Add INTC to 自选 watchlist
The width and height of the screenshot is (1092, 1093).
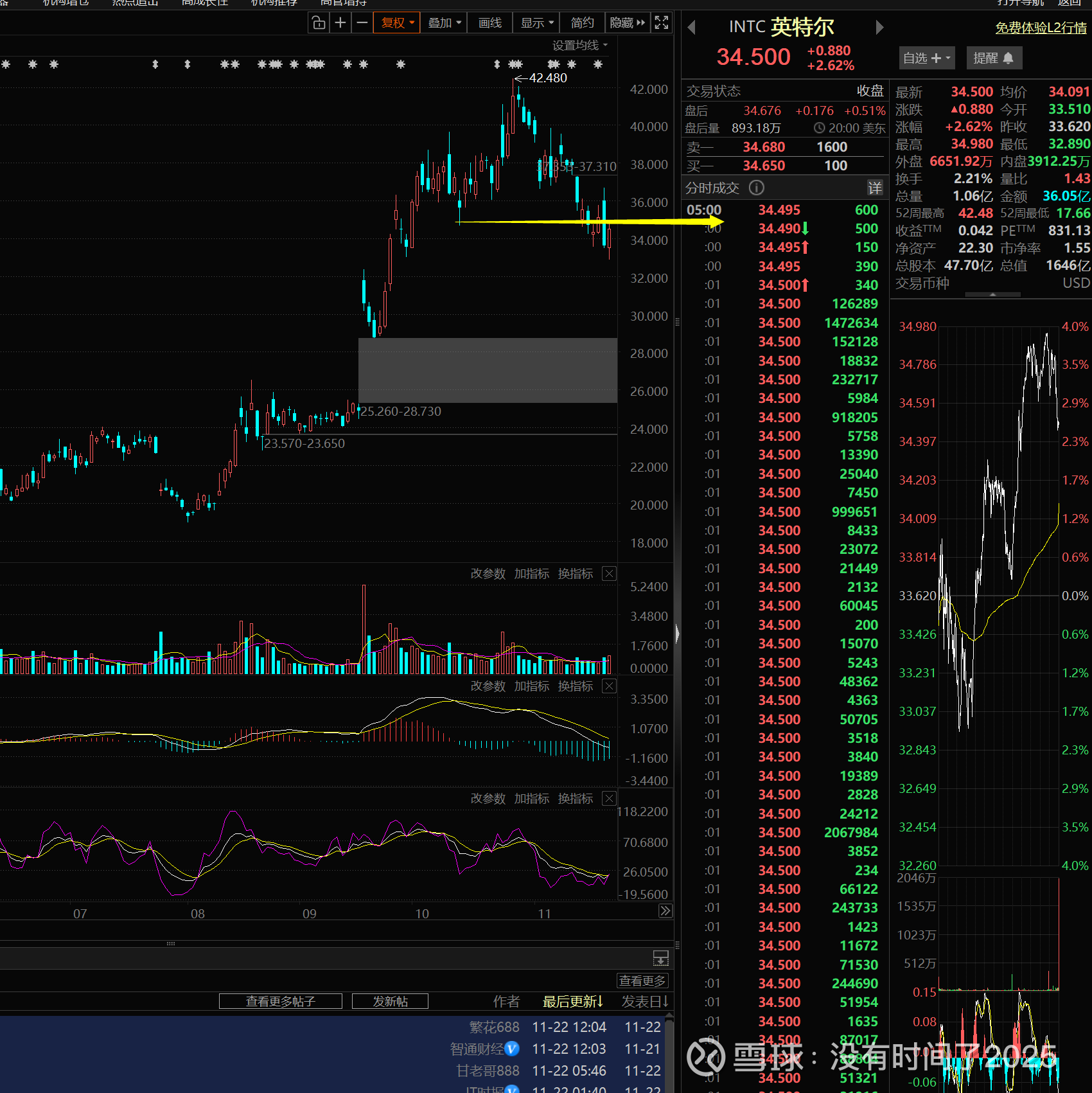coord(927,58)
